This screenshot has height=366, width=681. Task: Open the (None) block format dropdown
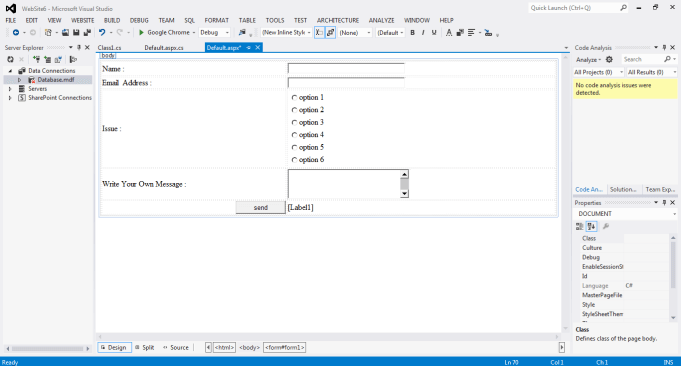[355, 33]
